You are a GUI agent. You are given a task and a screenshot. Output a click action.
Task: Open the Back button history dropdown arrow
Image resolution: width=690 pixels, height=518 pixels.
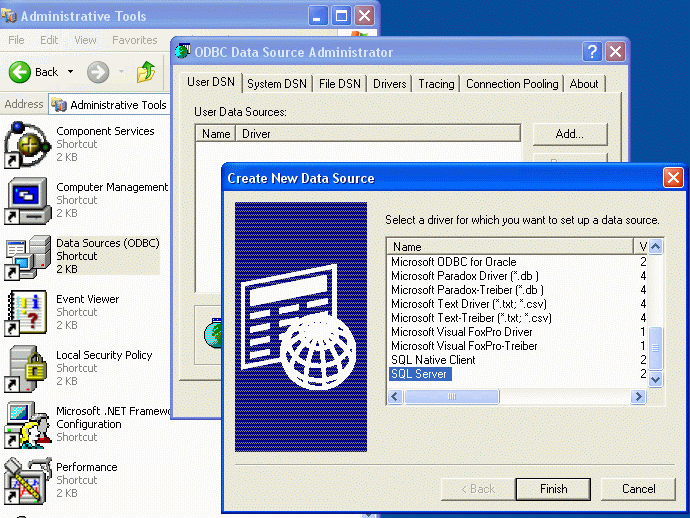(x=70, y=72)
